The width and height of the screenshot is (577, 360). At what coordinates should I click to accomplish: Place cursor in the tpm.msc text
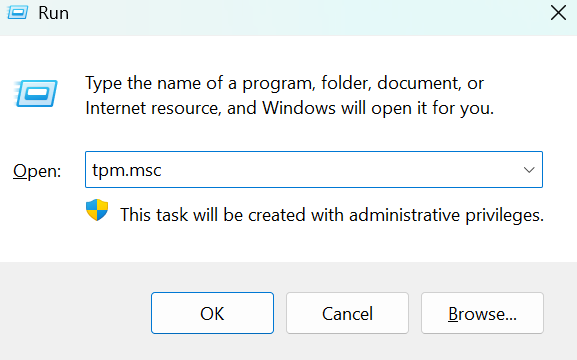click(x=127, y=170)
